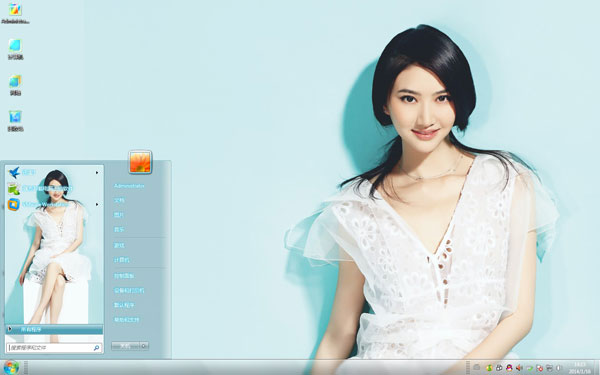Open Pictures (图片) in the Start menu
Viewport: 600px width, 375px height.
(x=119, y=215)
